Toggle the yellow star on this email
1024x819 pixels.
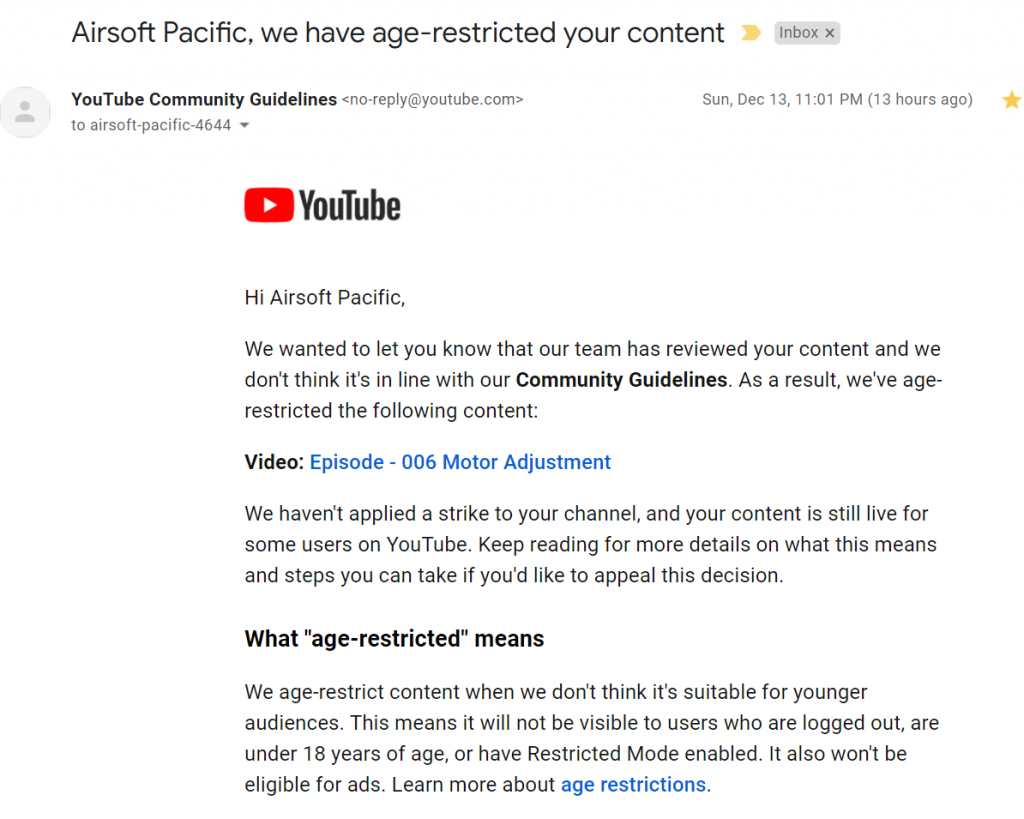click(1012, 100)
